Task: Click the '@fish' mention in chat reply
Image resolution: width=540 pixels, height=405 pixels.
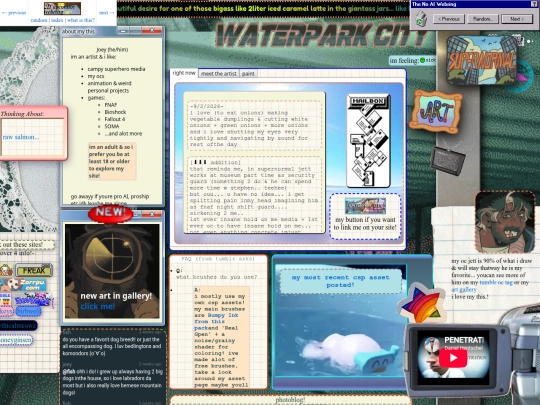Action: [69, 372]
